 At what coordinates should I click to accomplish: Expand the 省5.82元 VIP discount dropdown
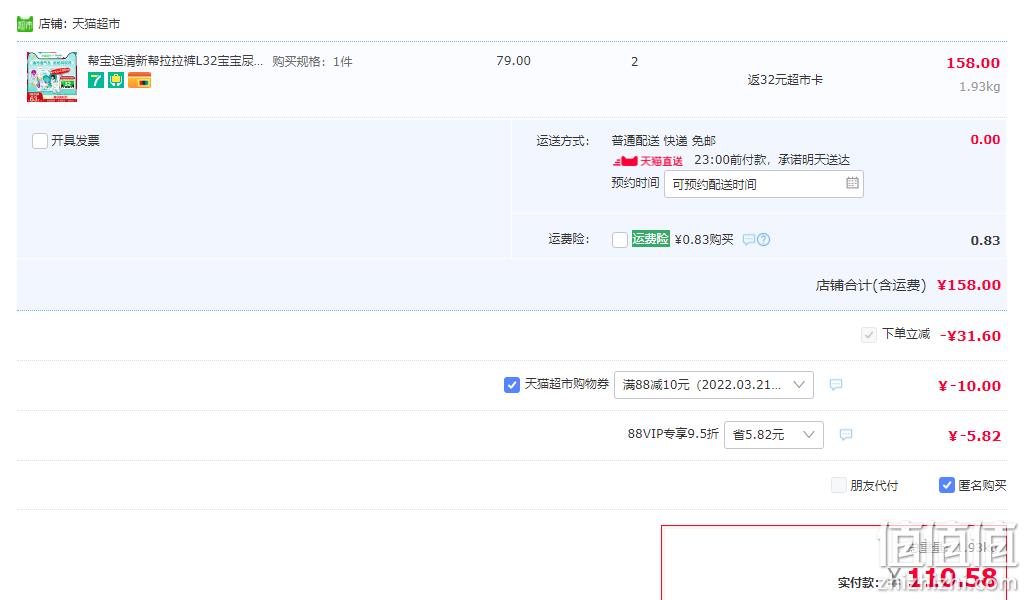pos(774,435)
